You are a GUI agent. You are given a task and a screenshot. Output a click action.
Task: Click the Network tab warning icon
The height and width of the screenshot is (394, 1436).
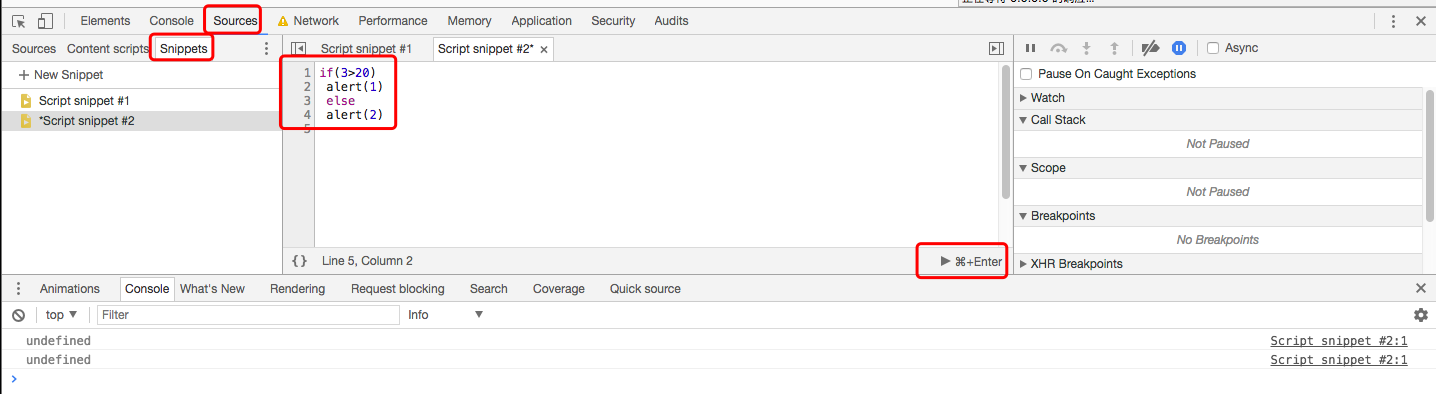283,21
